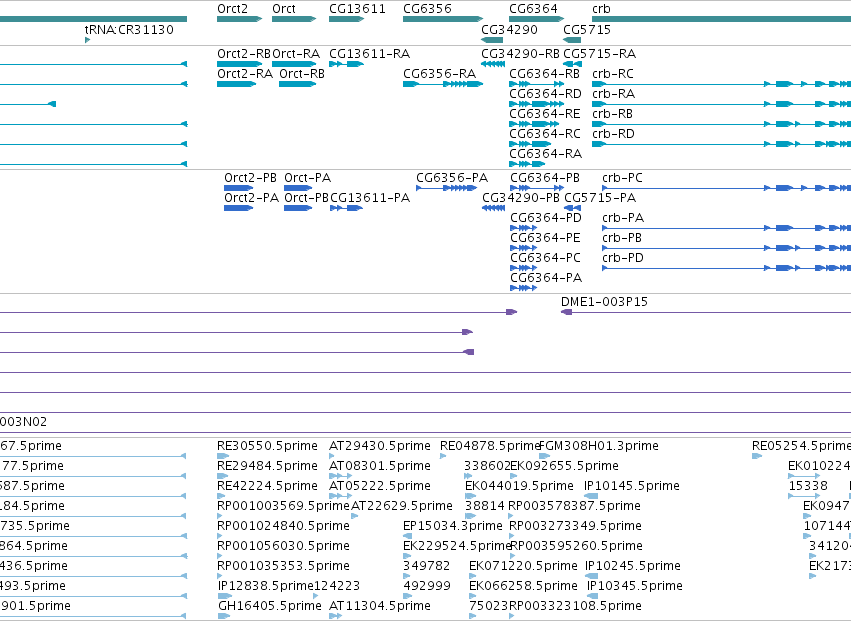Screen dimensions: 851x621
Task: Click the CG5715 gene label
Action: tap(587, 30)
